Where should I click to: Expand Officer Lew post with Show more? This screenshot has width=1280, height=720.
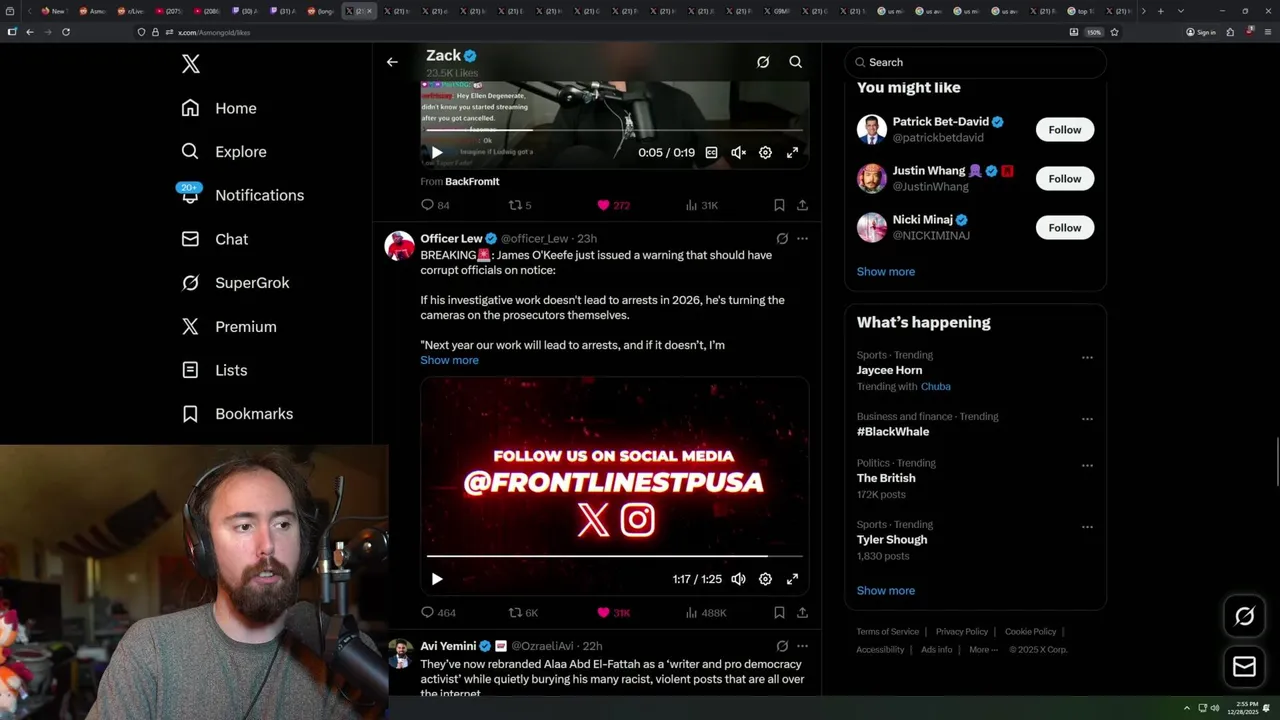tap(449, 360)
